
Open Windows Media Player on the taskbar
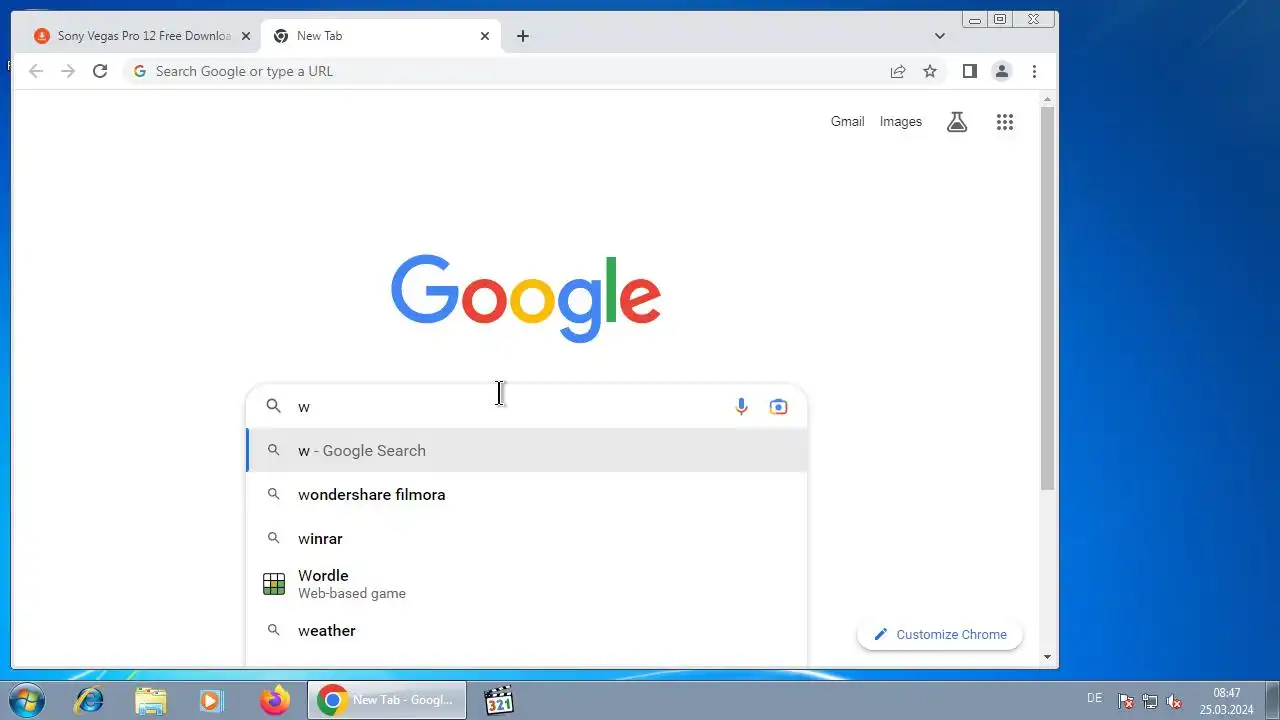[x=211, y=700]
